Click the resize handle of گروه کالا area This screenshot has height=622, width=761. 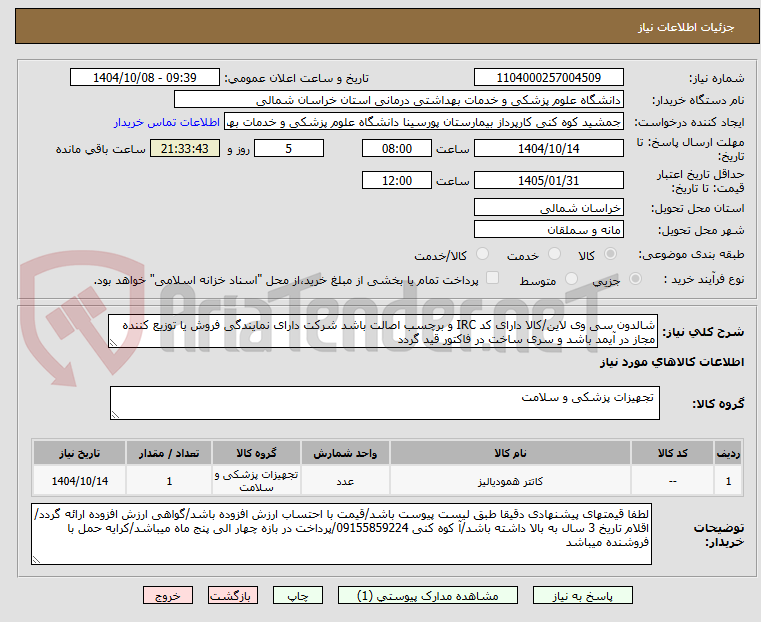coord(115,415)
